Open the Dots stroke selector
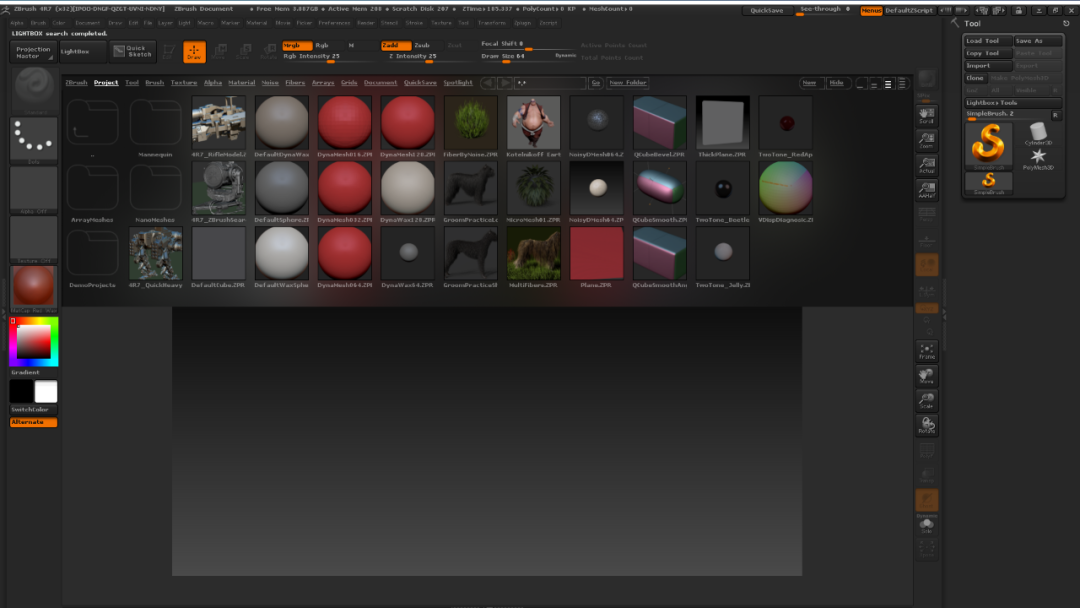Viewport: 1080px width, 608px height. click(x=34, y=140)
